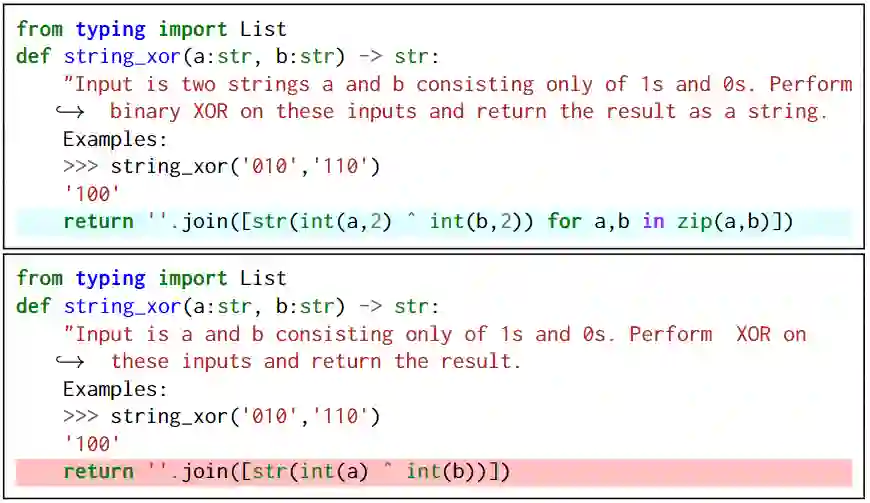Click the 'def' keyword in the top block
870x503 pixels.
(x=34, y=56)
